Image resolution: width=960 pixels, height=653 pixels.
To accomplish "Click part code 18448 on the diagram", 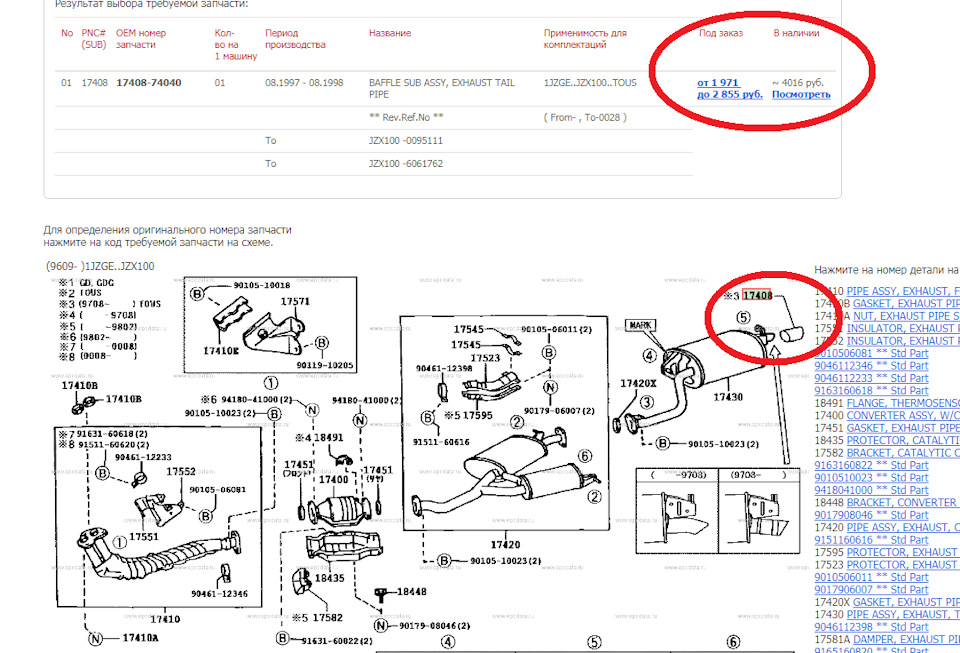I will [x=412, y=592].
